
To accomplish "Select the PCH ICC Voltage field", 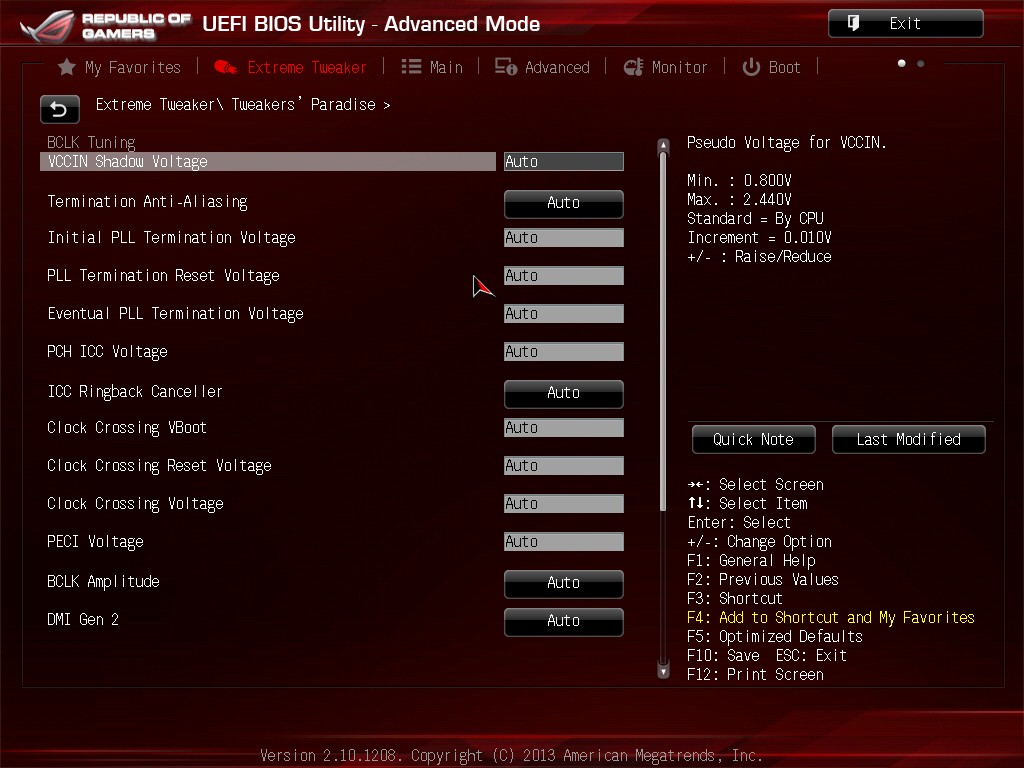I will pos(564,352).
